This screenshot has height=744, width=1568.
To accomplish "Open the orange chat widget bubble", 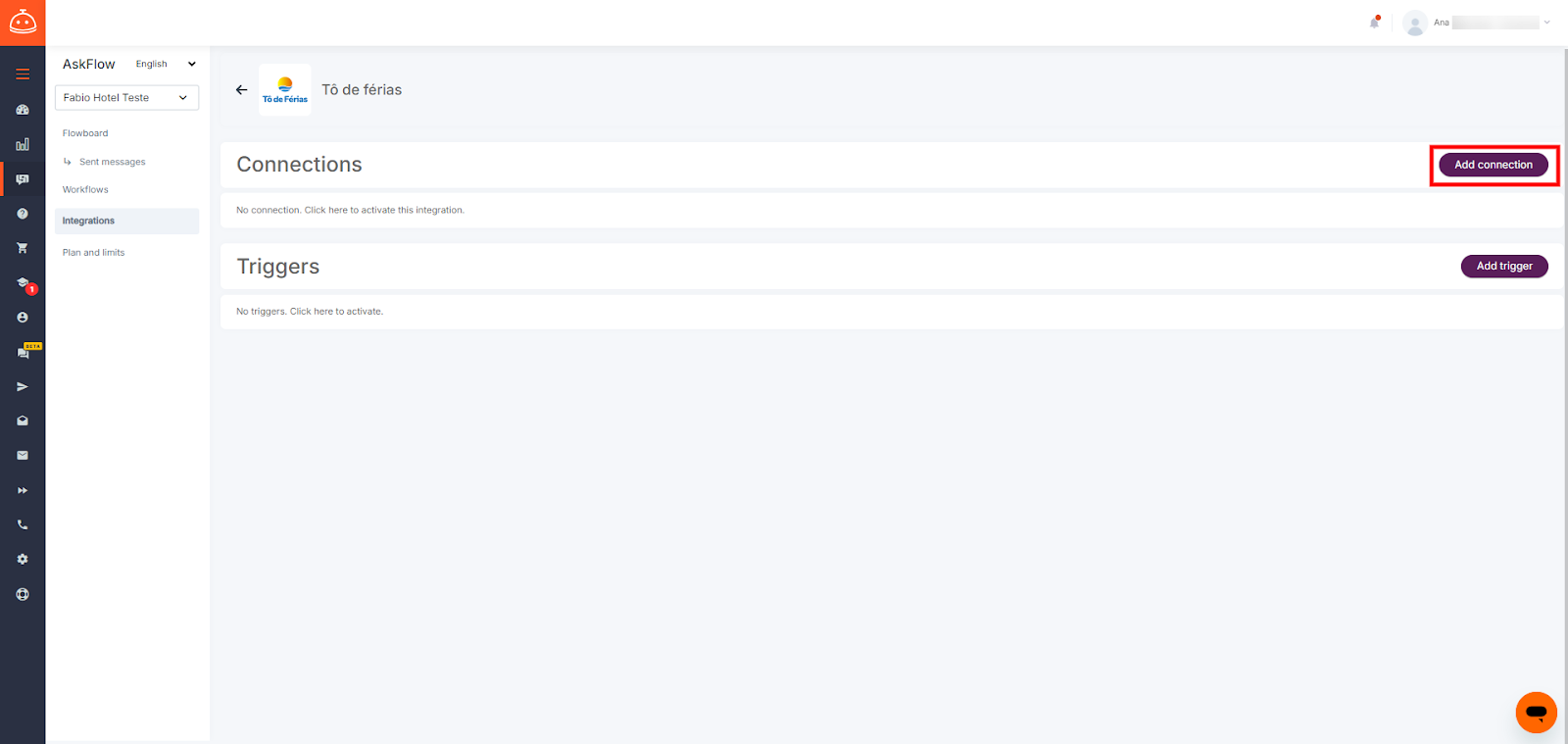I will [x=1536, y=713].
